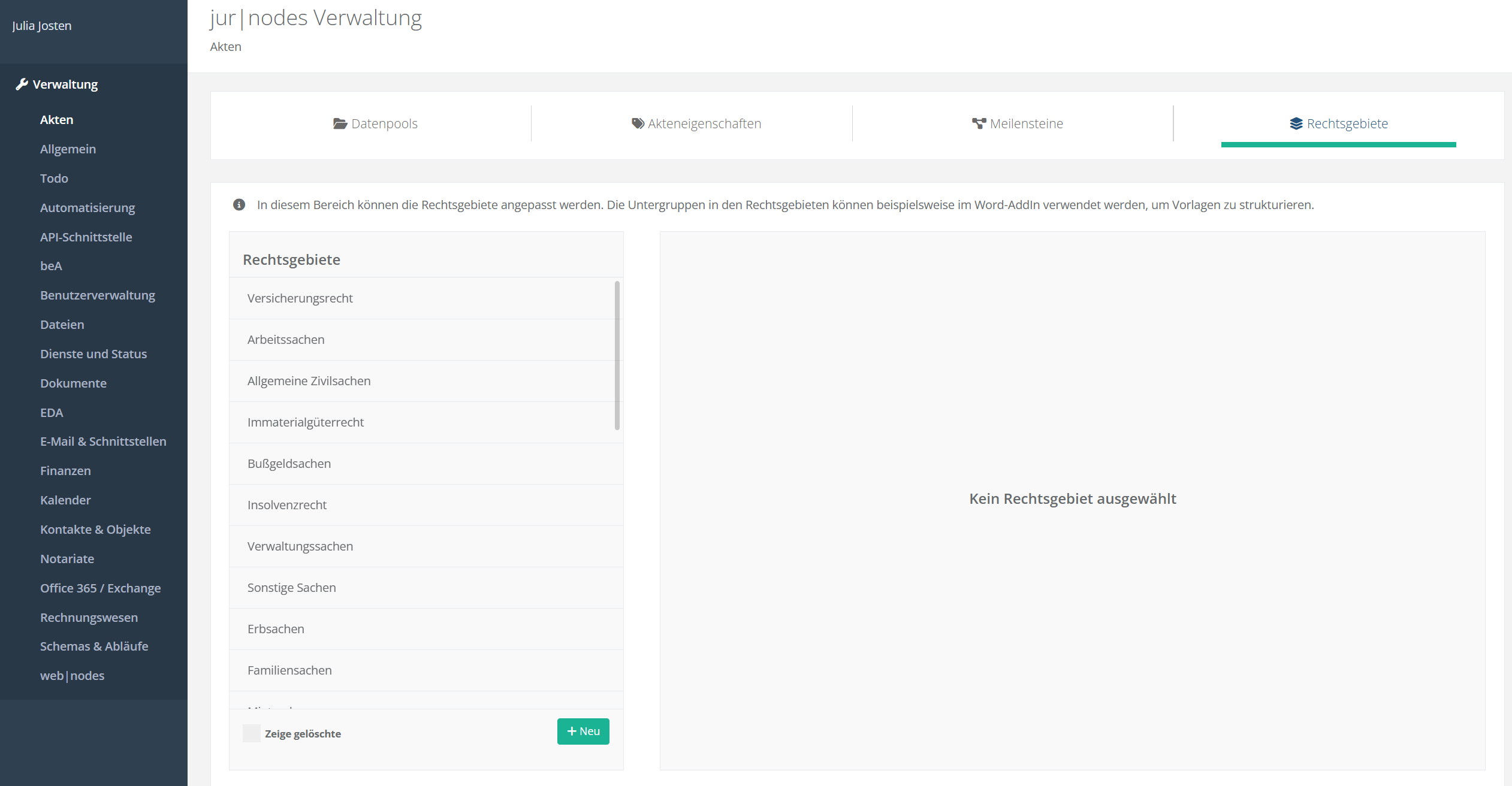Select Familiensachen in the list

tap(289, 670)
